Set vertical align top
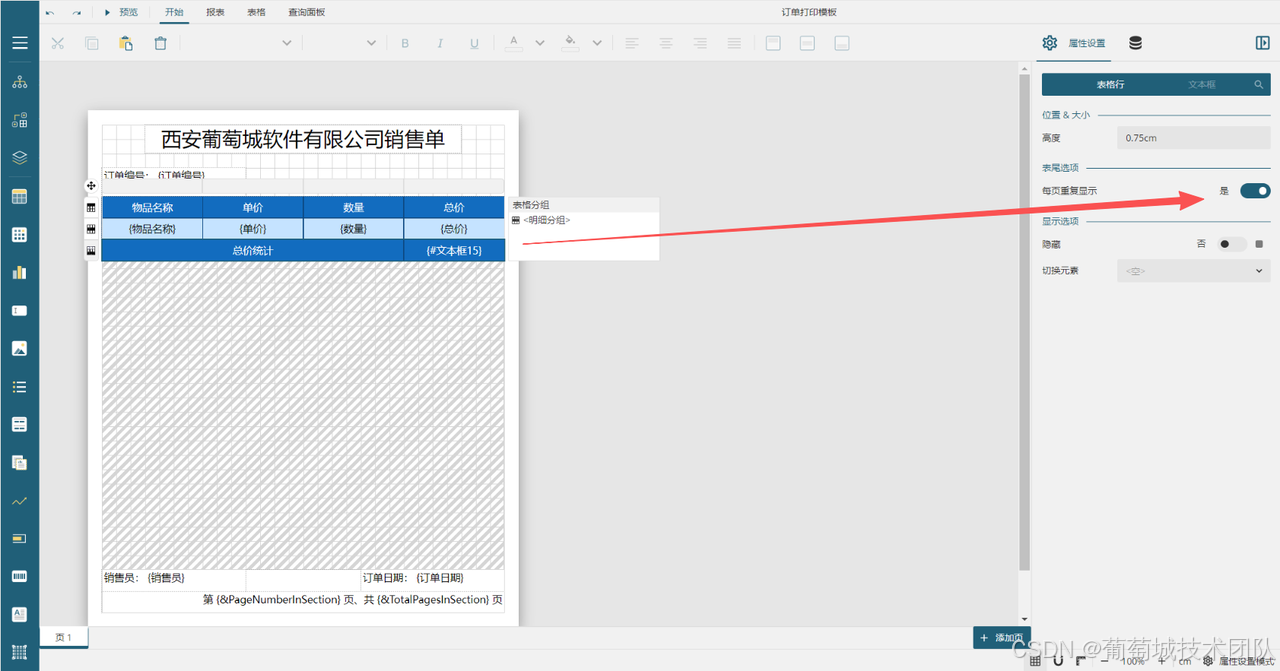The height and width of the screenshot is (671, 1280). pos(773,43)
